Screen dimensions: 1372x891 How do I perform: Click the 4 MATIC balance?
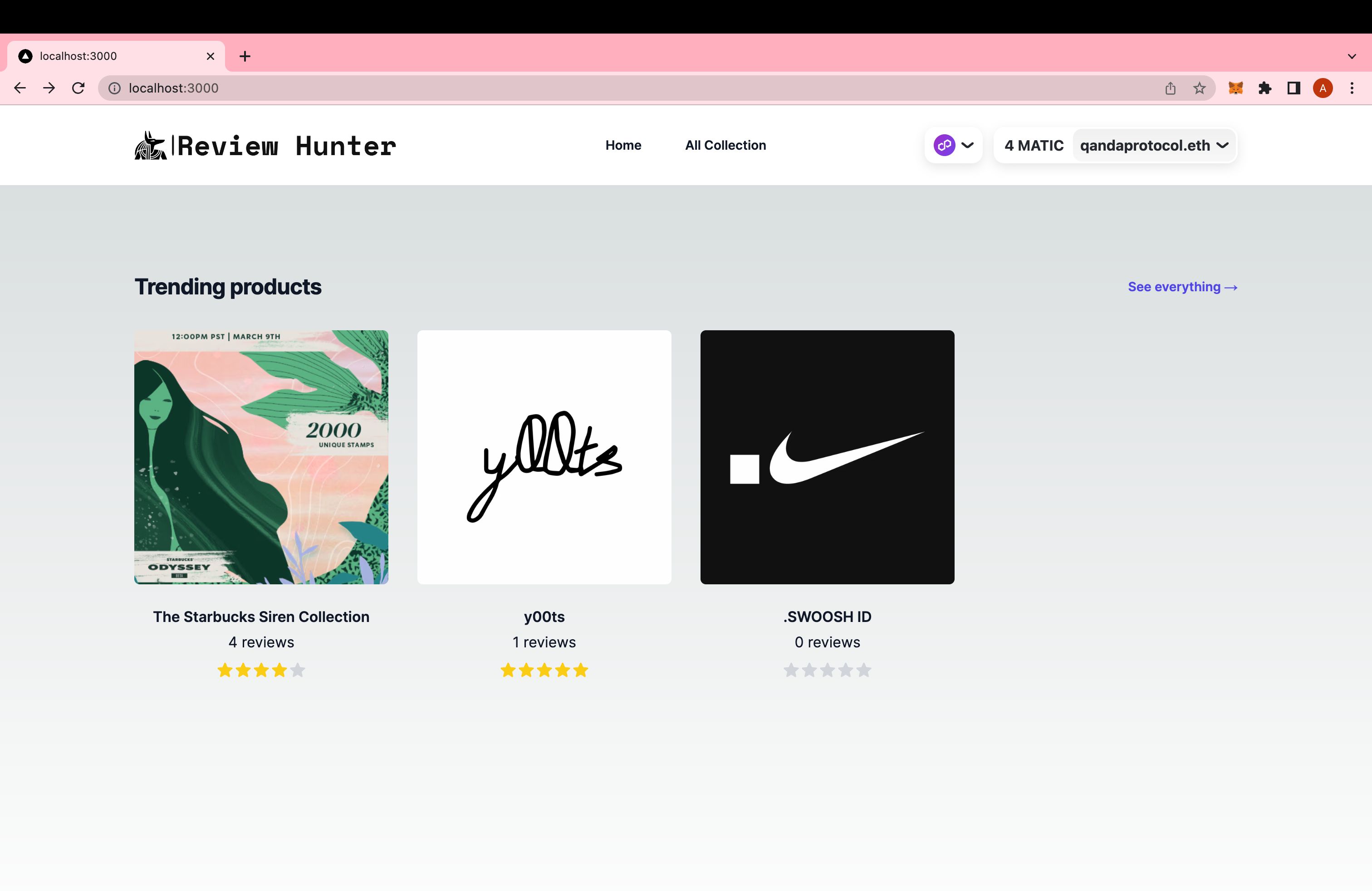tap(1034, 145)
